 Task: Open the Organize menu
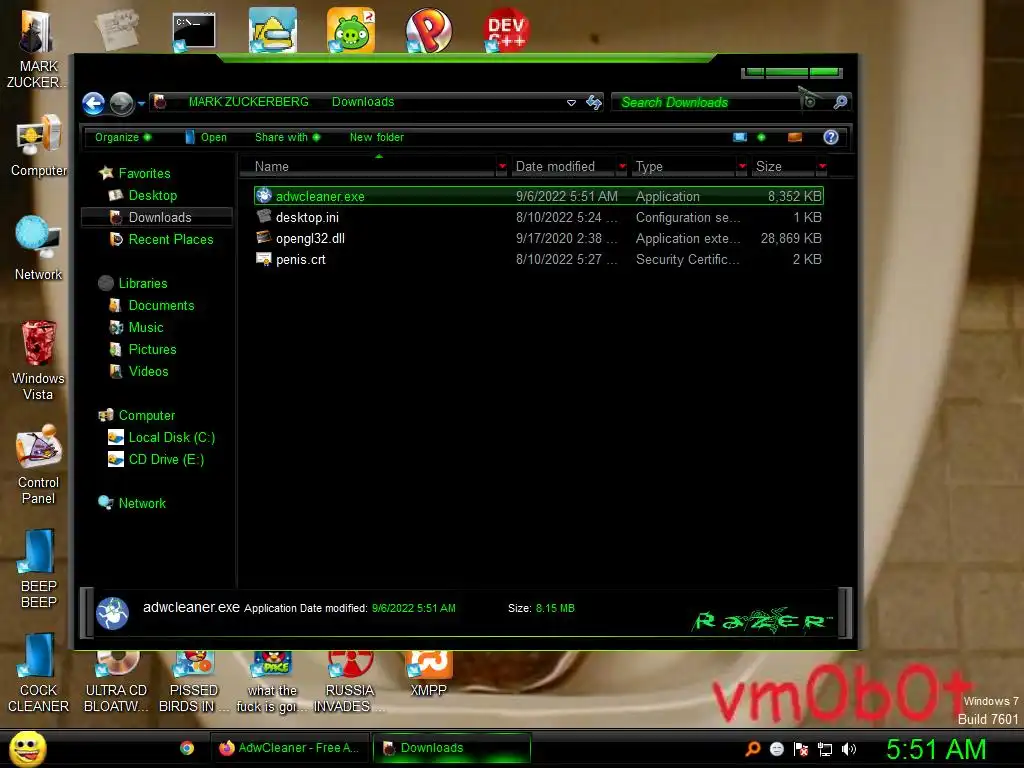coord(123,137)
